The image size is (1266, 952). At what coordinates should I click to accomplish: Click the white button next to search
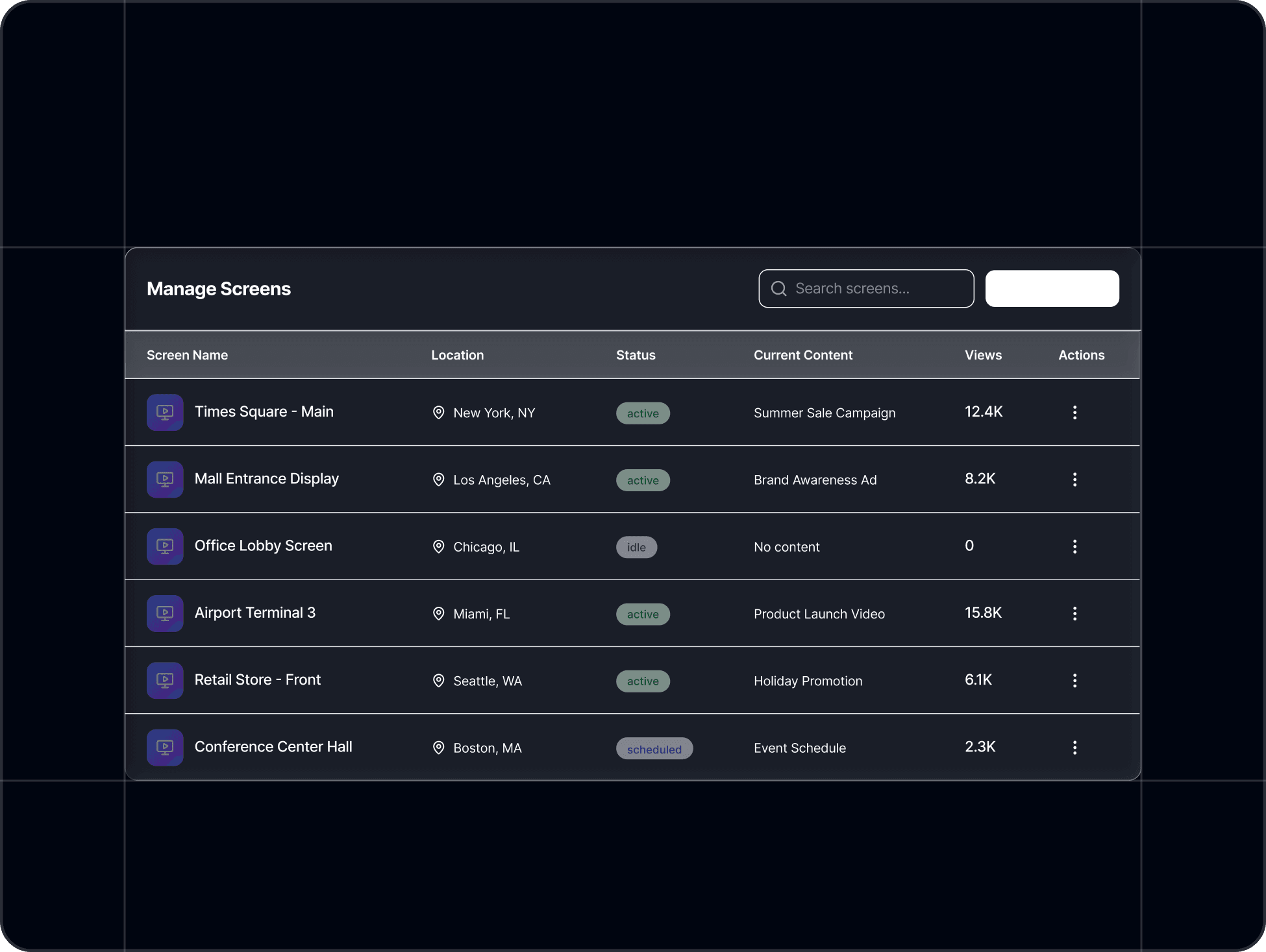click(1052, 289)
